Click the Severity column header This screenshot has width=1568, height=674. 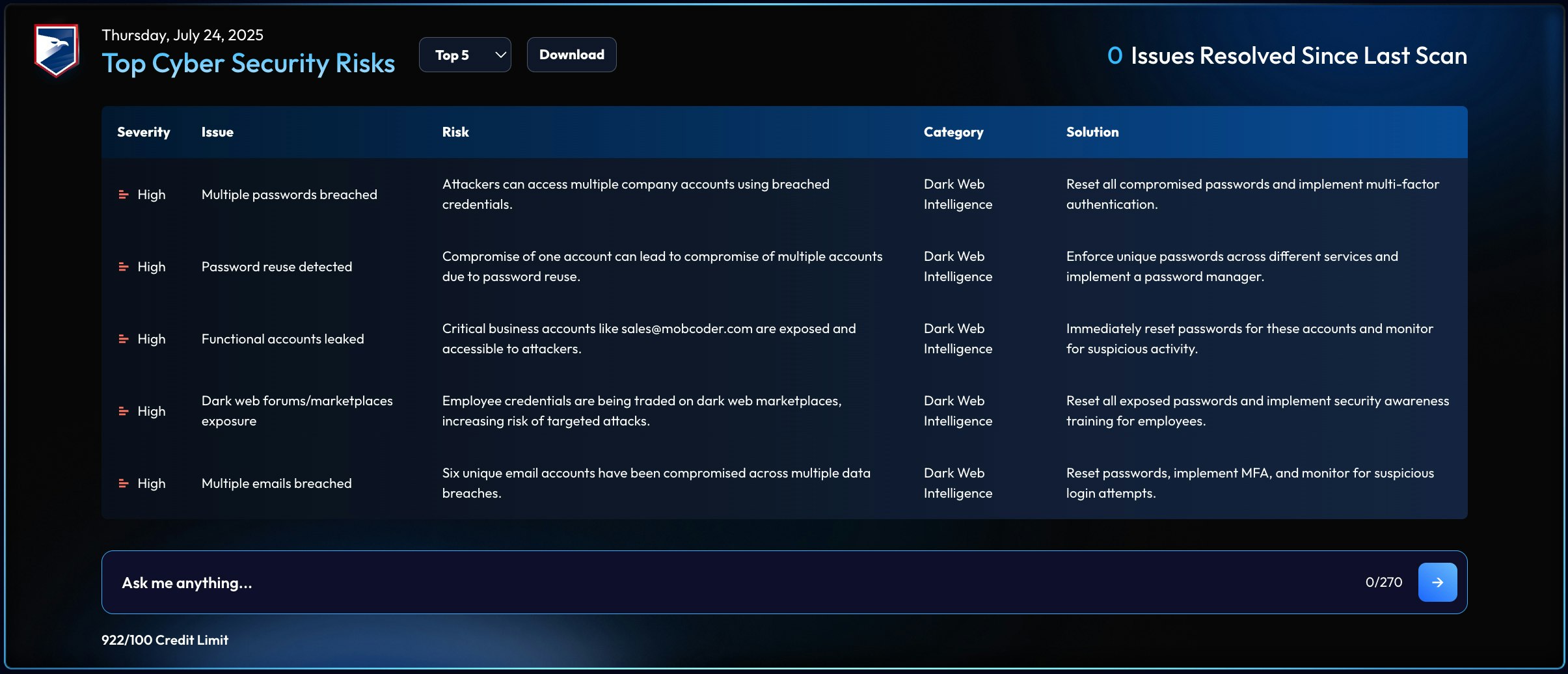(x=144, y=132)
